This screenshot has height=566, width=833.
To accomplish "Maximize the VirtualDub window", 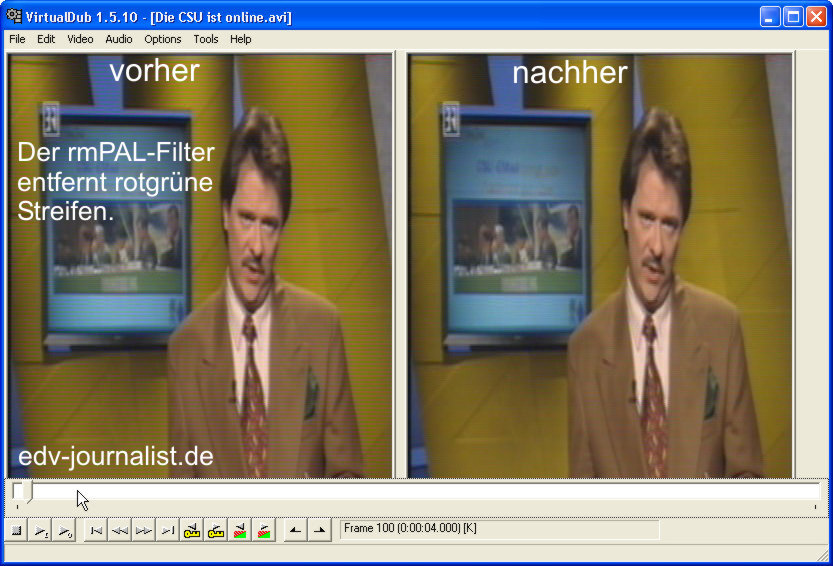I will [793, 16].
